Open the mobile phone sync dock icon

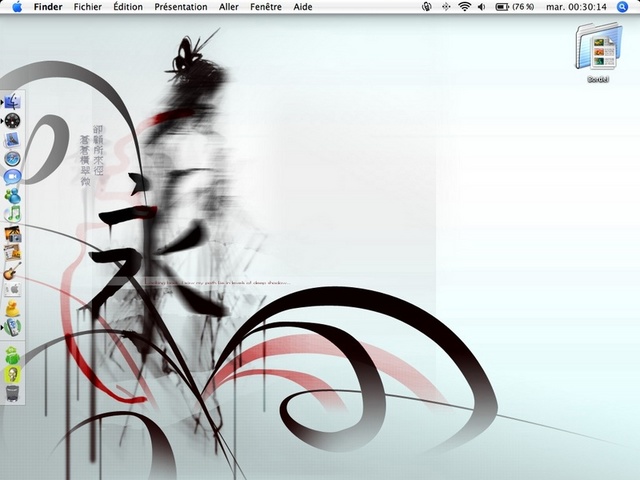coord(13,327)
